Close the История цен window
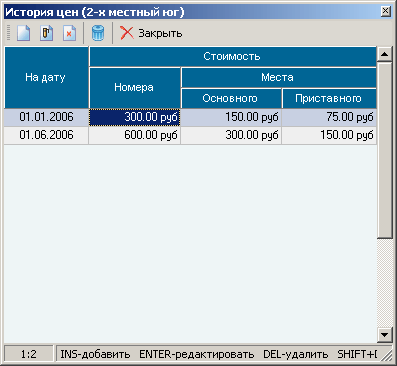Screen dimensions: 397x366 coord(385,11)
